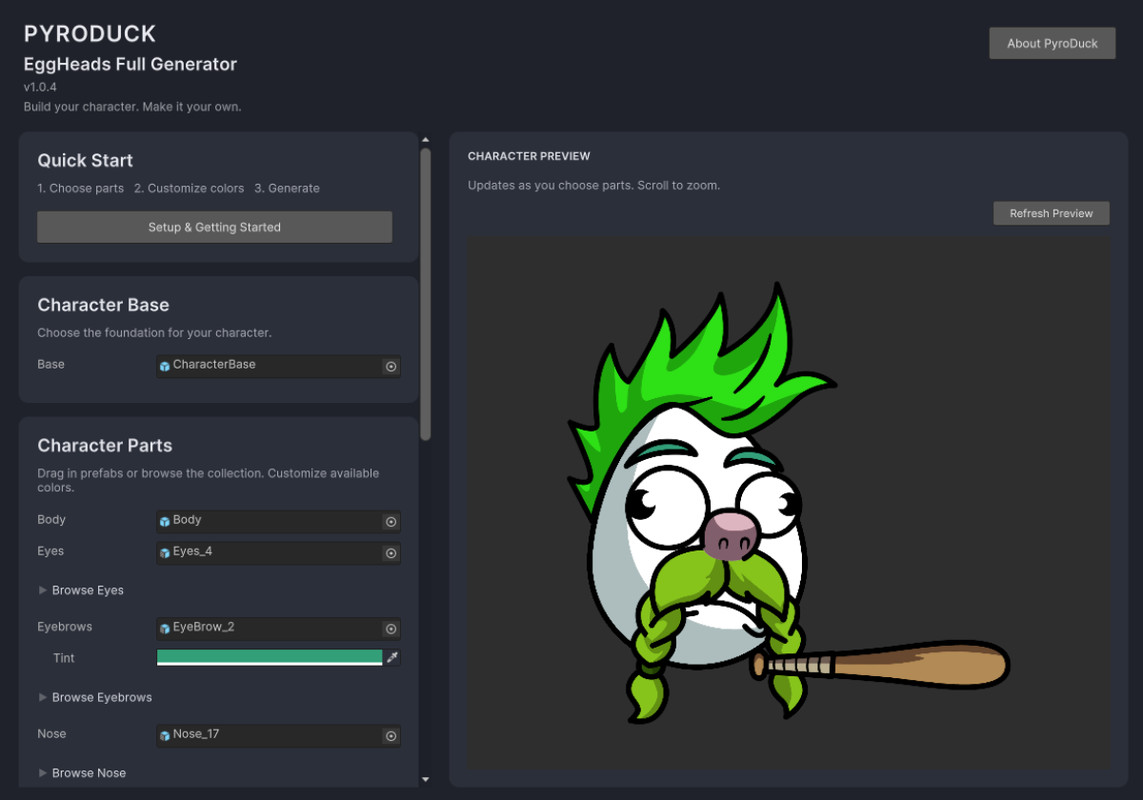1143x800 pixels.
Task: Click the '3. Generate' step text
Action: pos(287,188)
